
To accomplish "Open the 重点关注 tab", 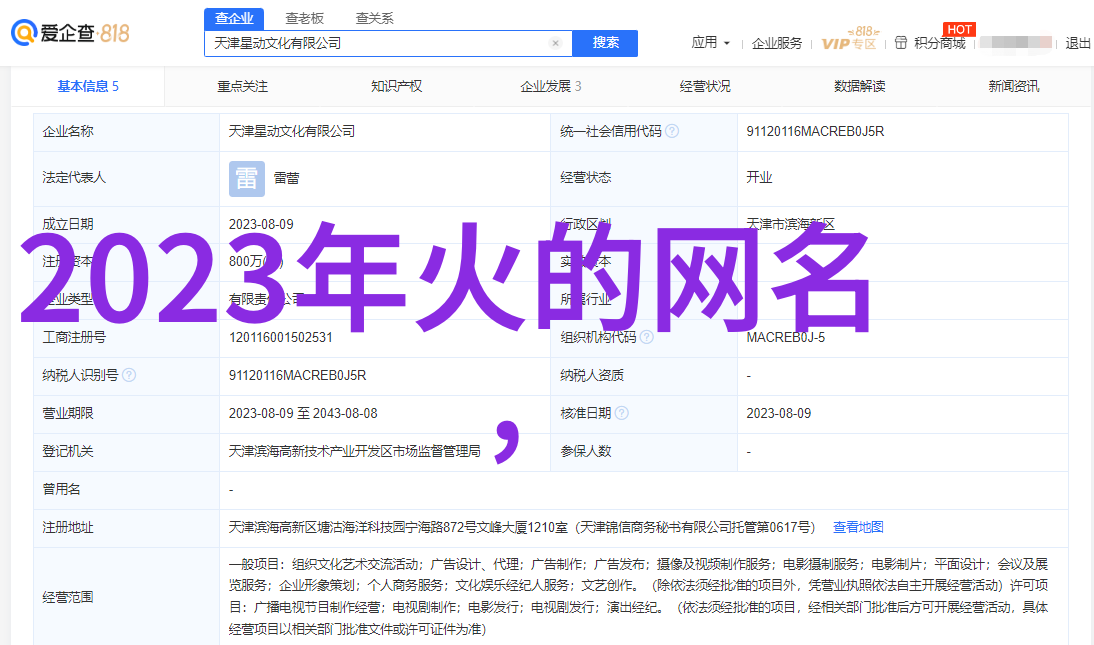I will (x=242, y=87).
